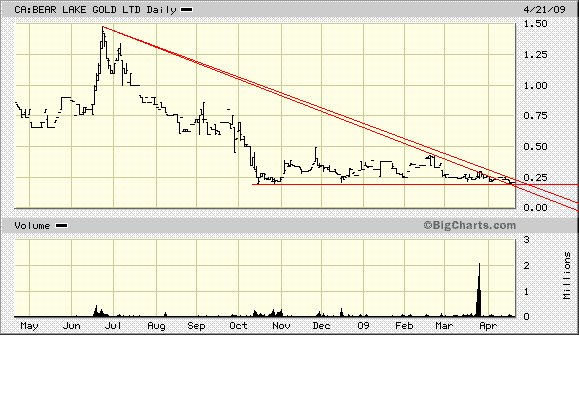Click the volume axis label '3'

coord(527,240)
